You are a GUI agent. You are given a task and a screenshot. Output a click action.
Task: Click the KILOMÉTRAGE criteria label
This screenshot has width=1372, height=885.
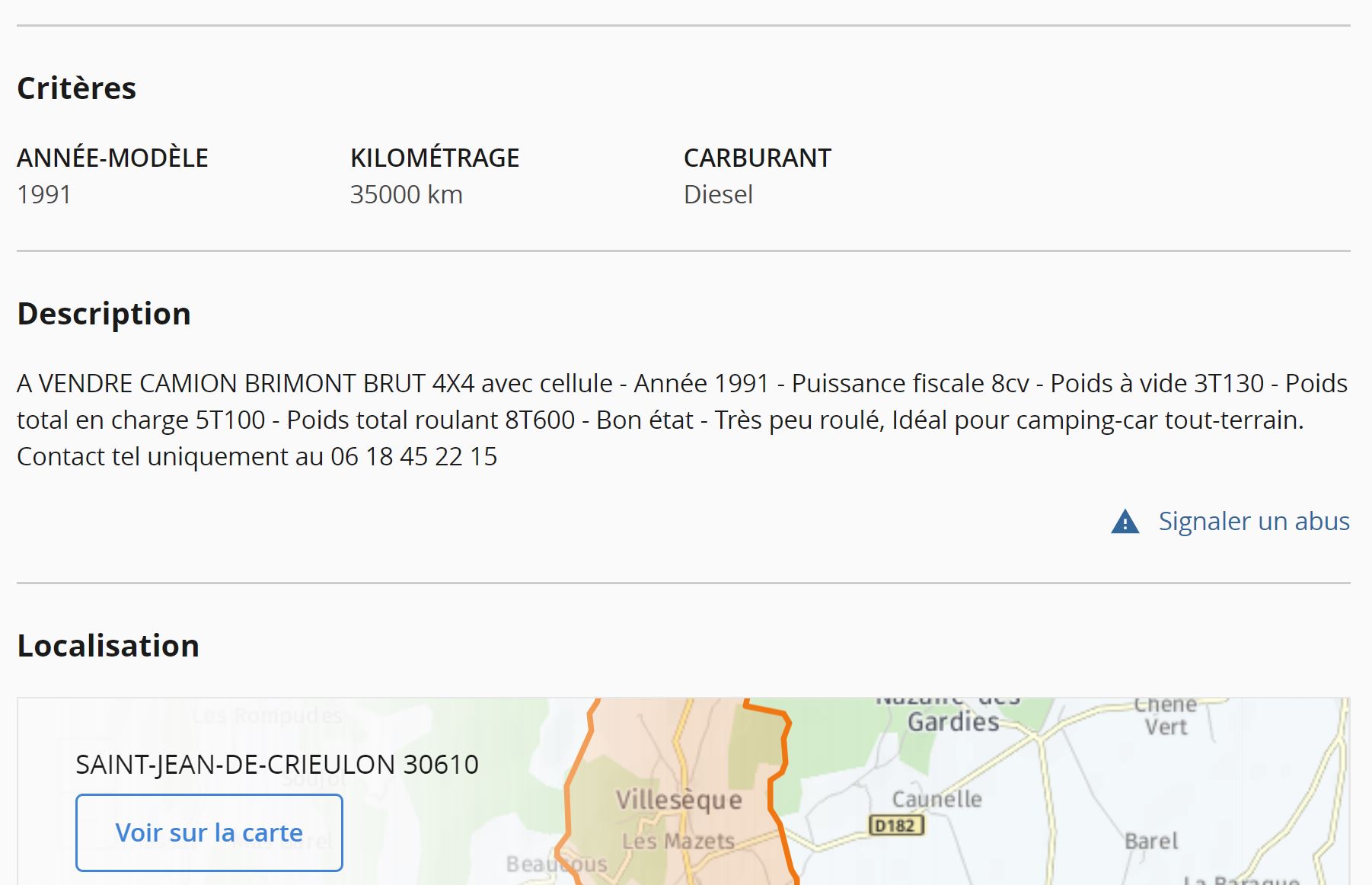(434, 158)
